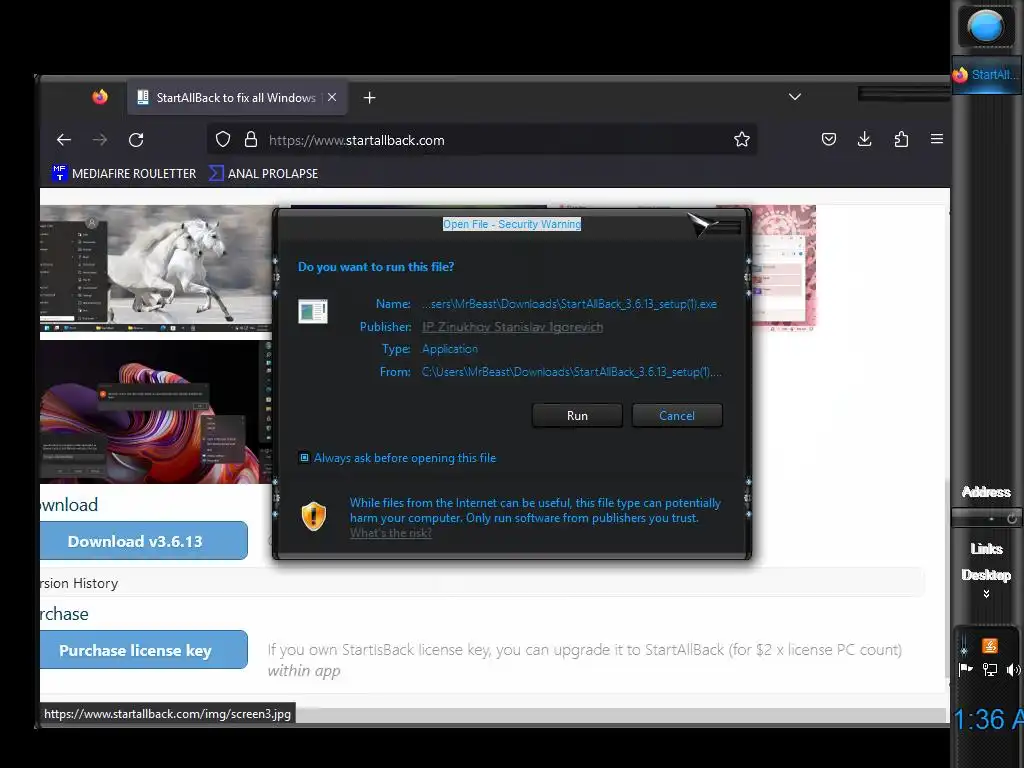
Task: Open a new browser tab
Action: 370,98
